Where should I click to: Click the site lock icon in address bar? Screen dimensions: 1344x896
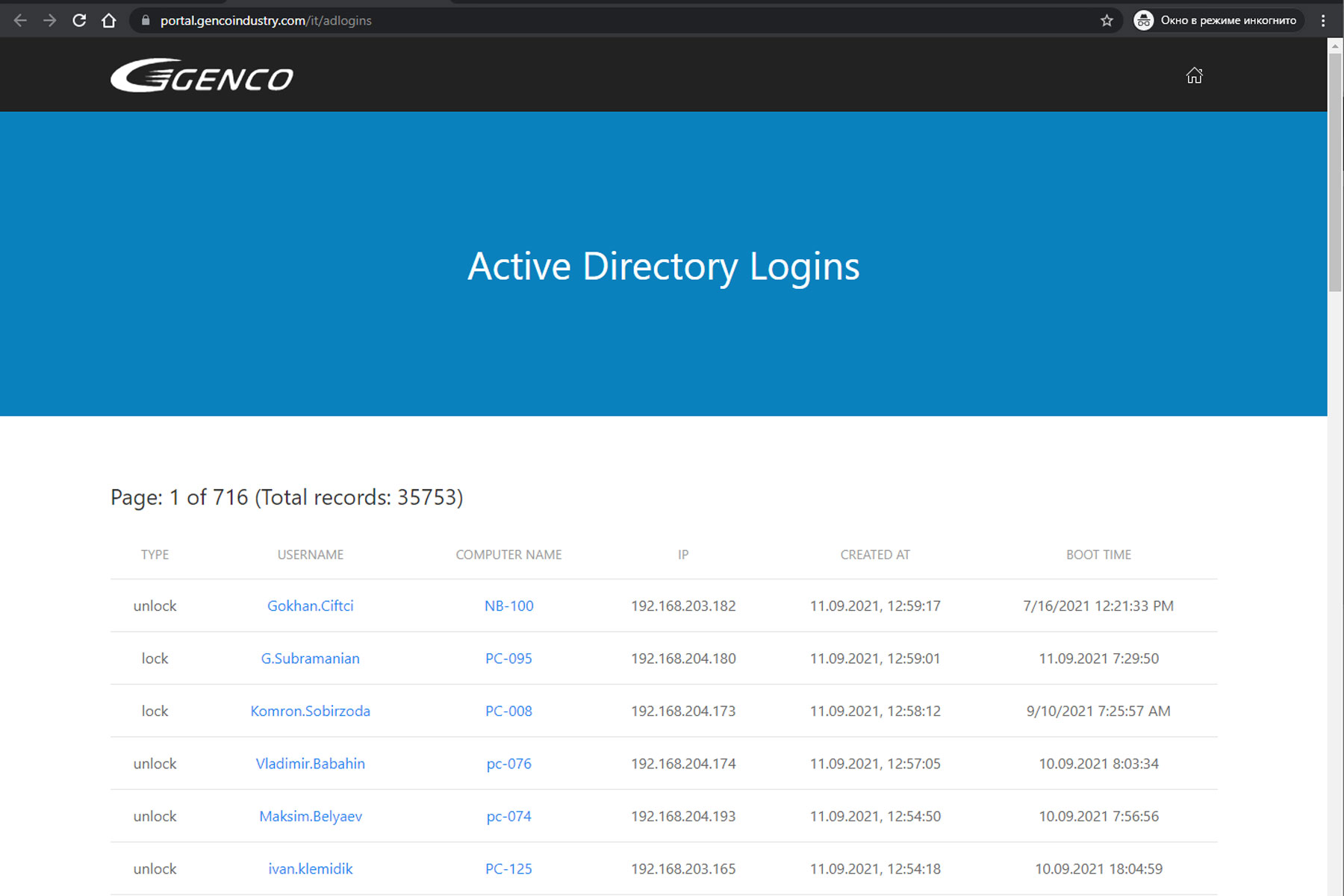tap(146, 20)
